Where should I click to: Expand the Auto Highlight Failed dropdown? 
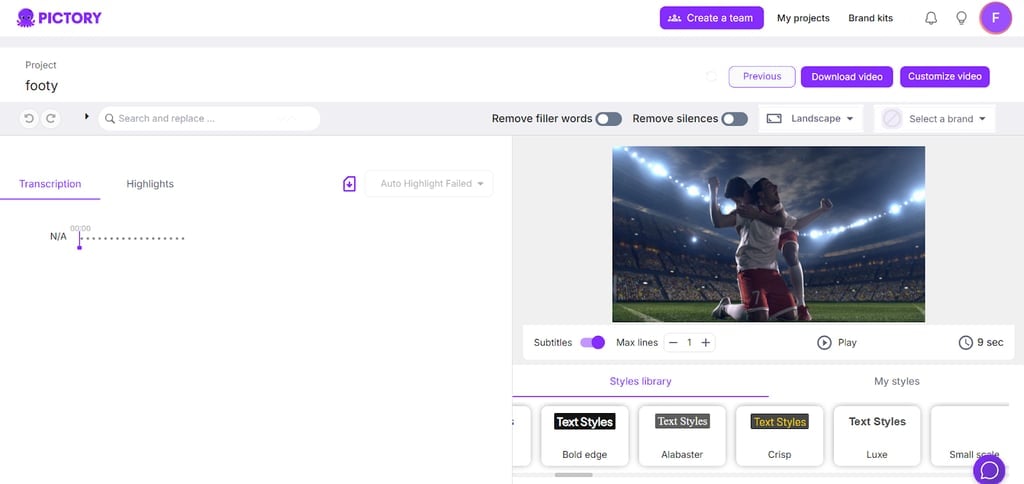coord(429,184)
